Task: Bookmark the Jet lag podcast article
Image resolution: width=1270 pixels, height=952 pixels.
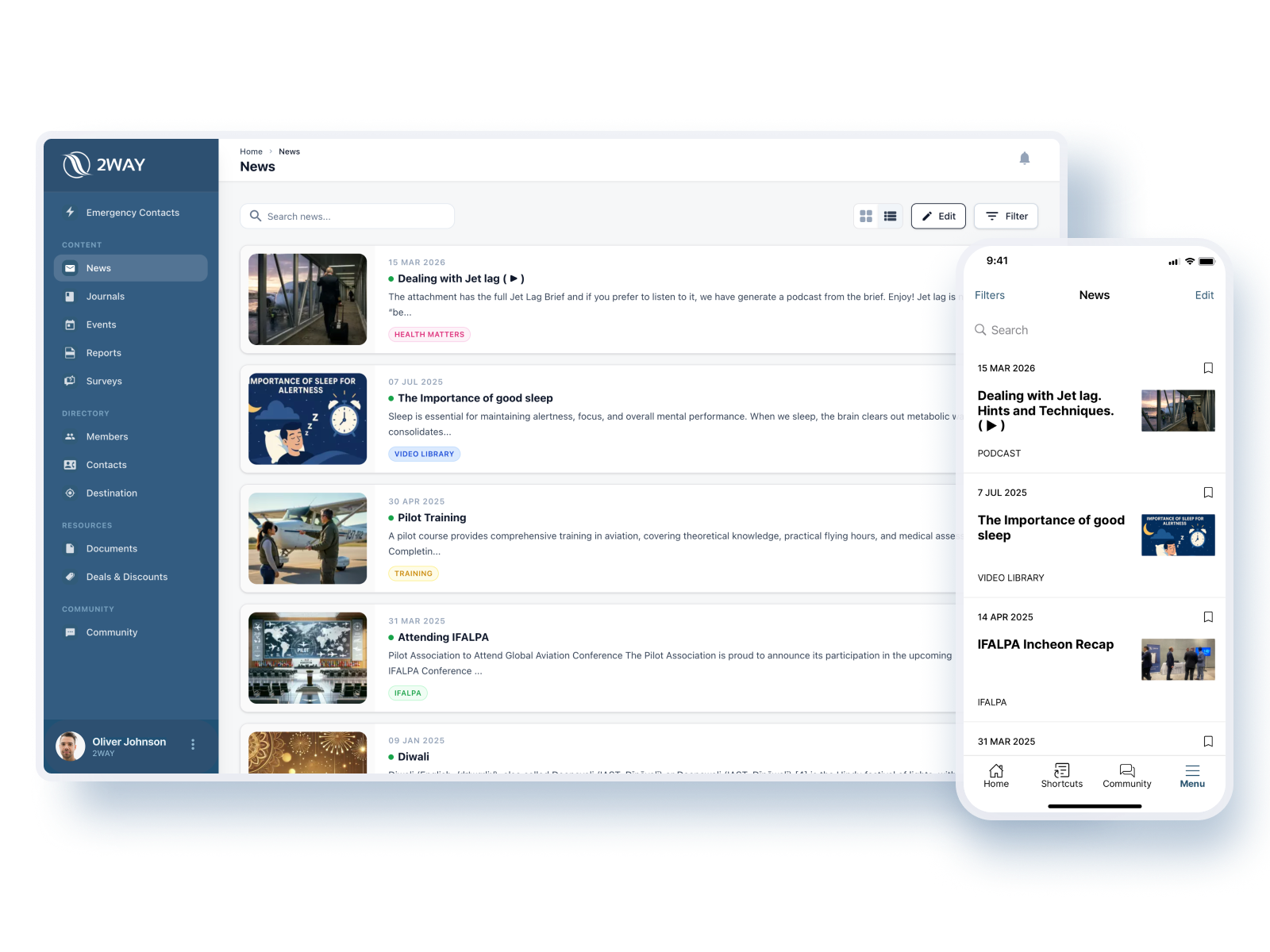Action: click(x=1207, y=368)
